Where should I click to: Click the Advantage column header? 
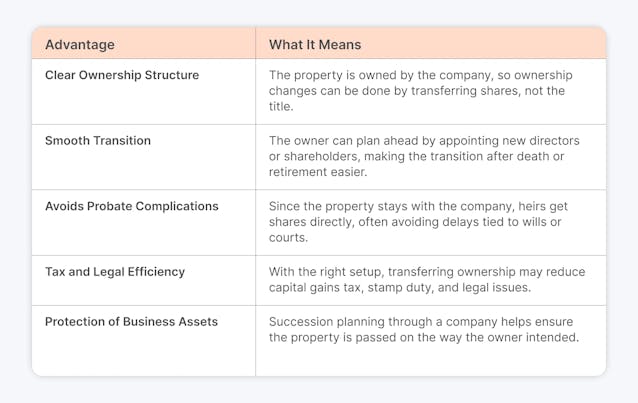80,44
